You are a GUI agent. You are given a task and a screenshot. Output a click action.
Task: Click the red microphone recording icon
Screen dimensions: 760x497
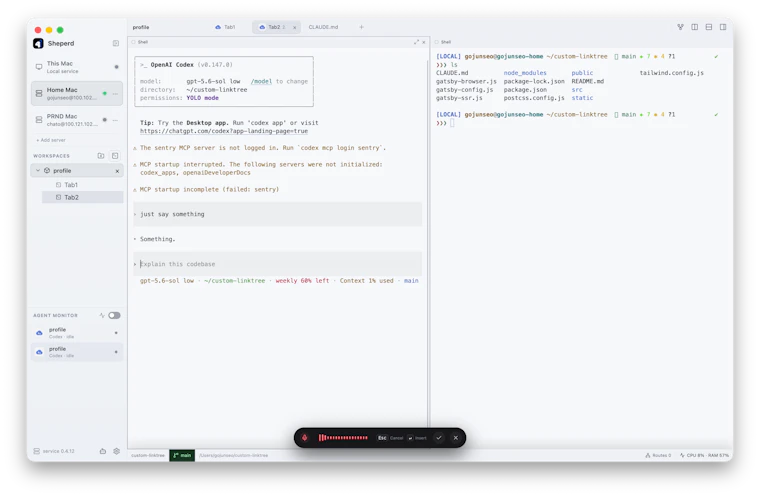(304, 438)
